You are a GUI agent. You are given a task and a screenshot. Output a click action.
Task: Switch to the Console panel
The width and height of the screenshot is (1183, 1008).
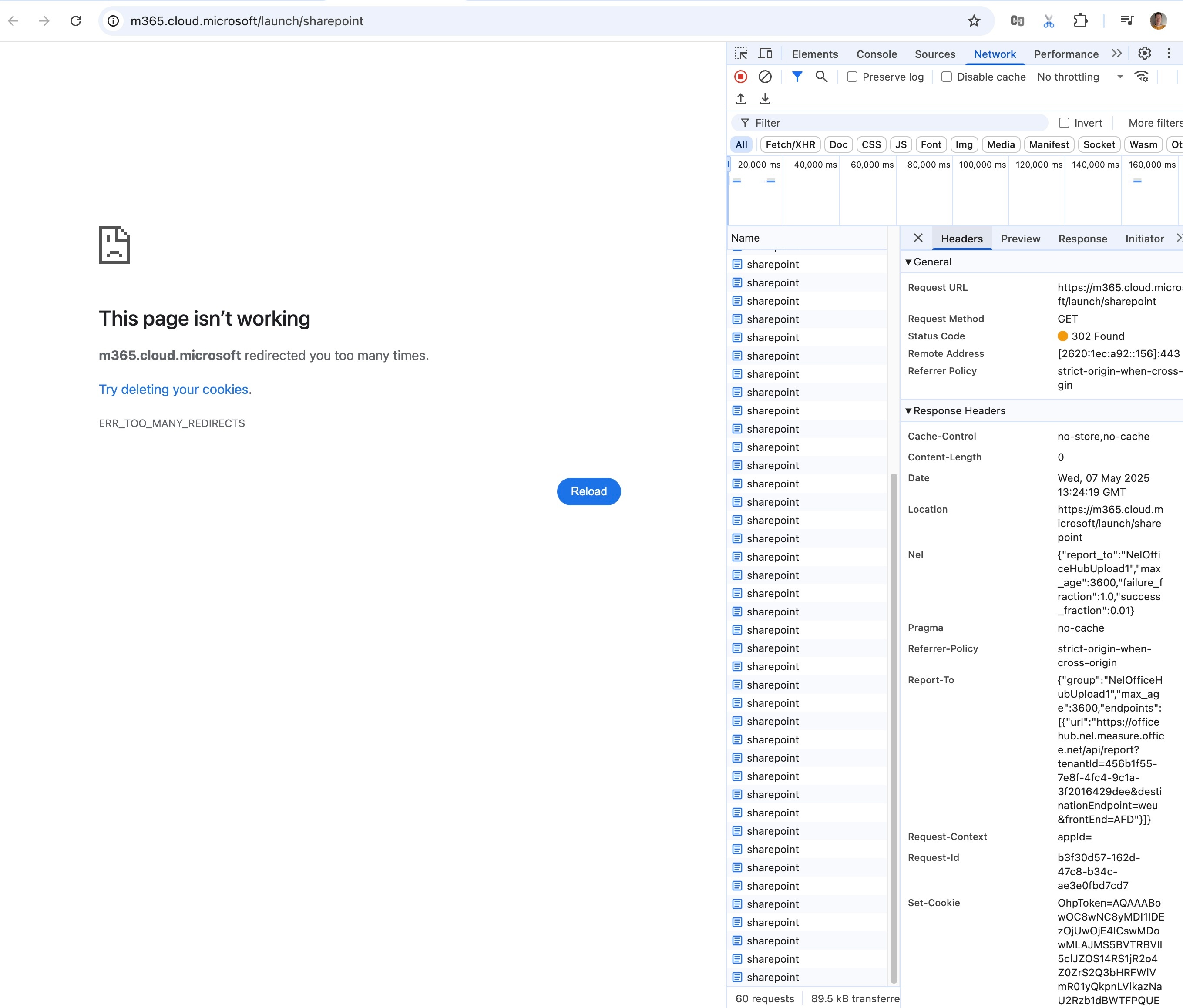[877, 54]
